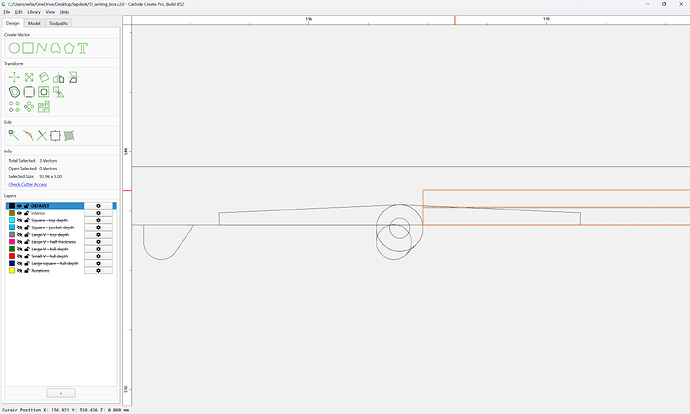Select the Create Rectangle tool

click(28, 48)
